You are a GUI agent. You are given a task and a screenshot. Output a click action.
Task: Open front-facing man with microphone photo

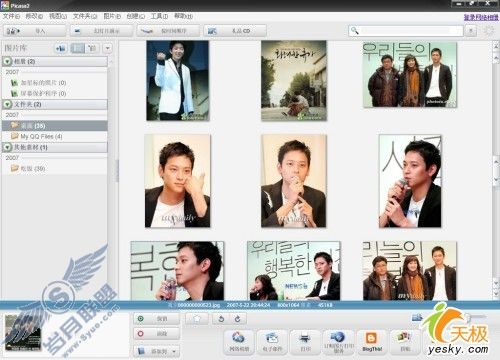(293, 181)
